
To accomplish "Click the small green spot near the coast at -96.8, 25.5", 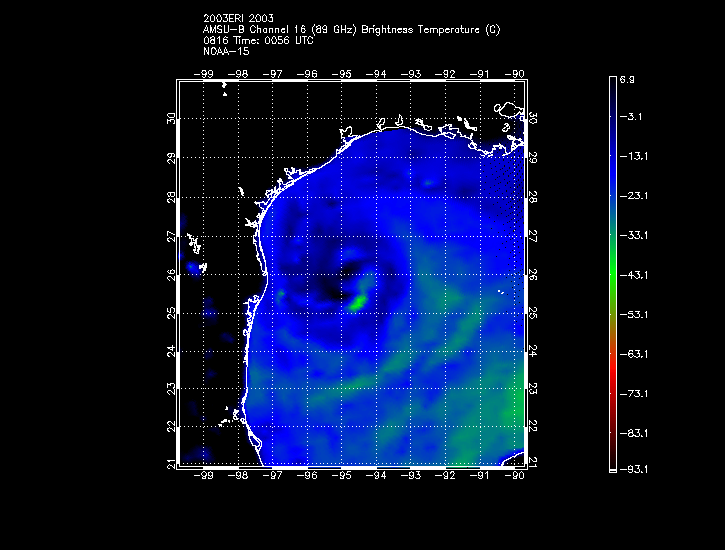I will (x=281, y=294).
